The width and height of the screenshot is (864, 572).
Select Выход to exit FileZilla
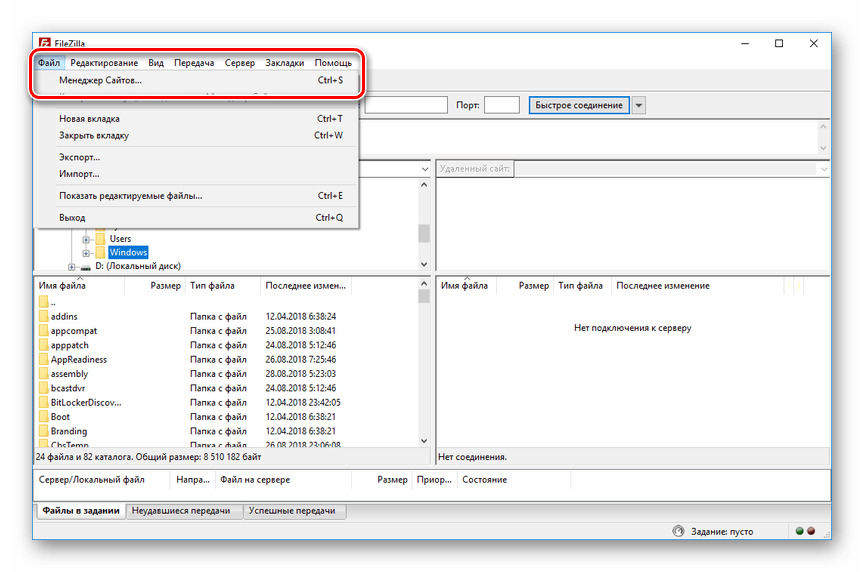pyautogui.click(x=72, y=217)
